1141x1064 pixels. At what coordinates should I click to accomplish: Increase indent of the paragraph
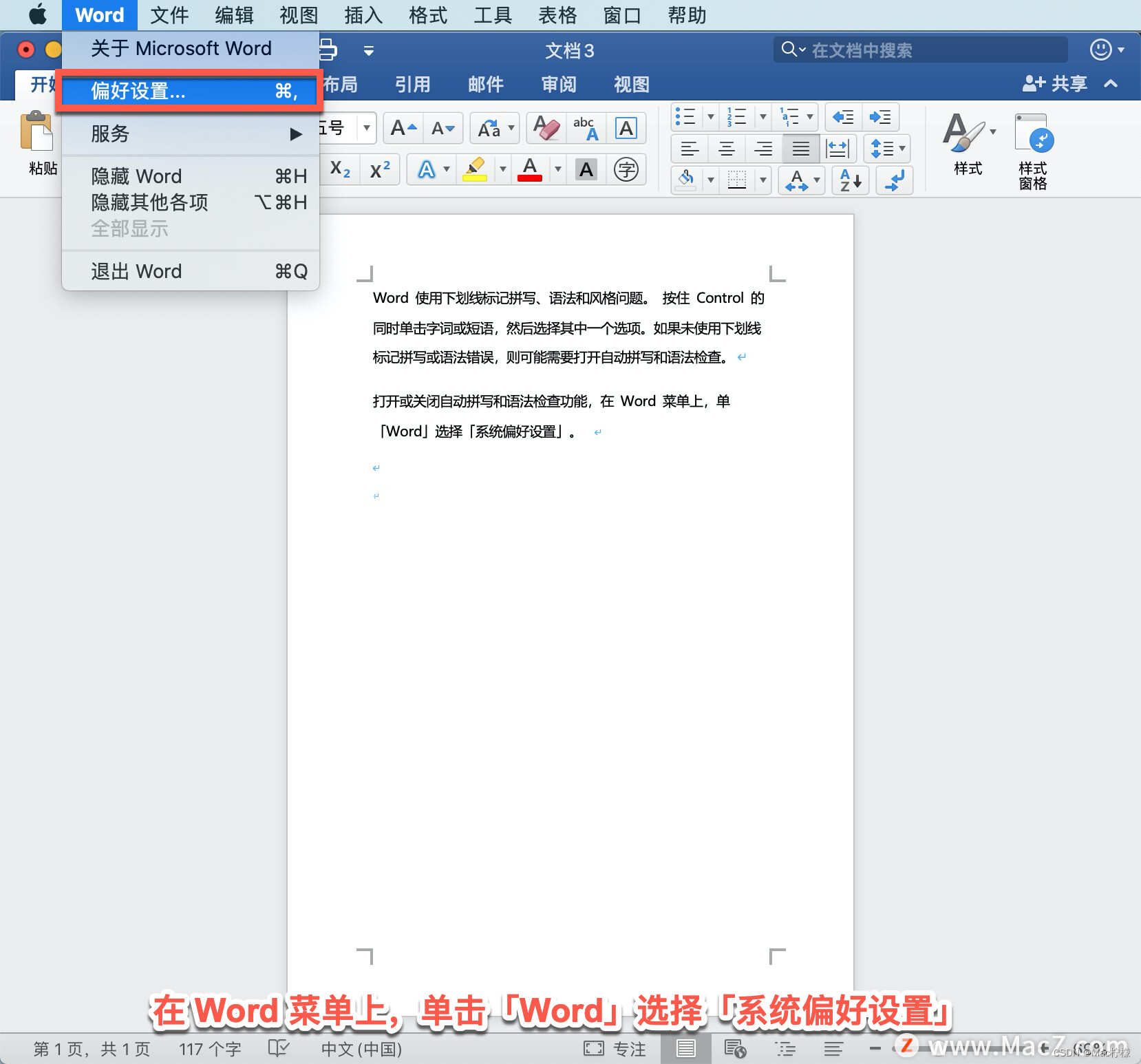pyautogui.click(x=880, y=117)
